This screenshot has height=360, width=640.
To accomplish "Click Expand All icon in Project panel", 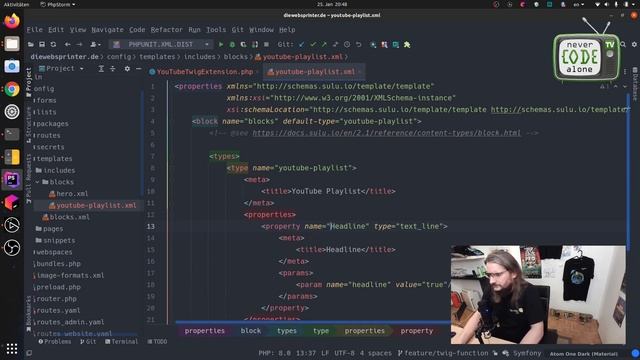I will 101,69.
